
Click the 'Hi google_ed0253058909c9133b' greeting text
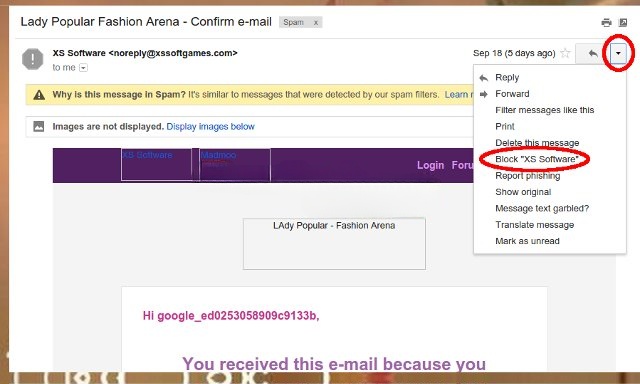click(231, 315)
